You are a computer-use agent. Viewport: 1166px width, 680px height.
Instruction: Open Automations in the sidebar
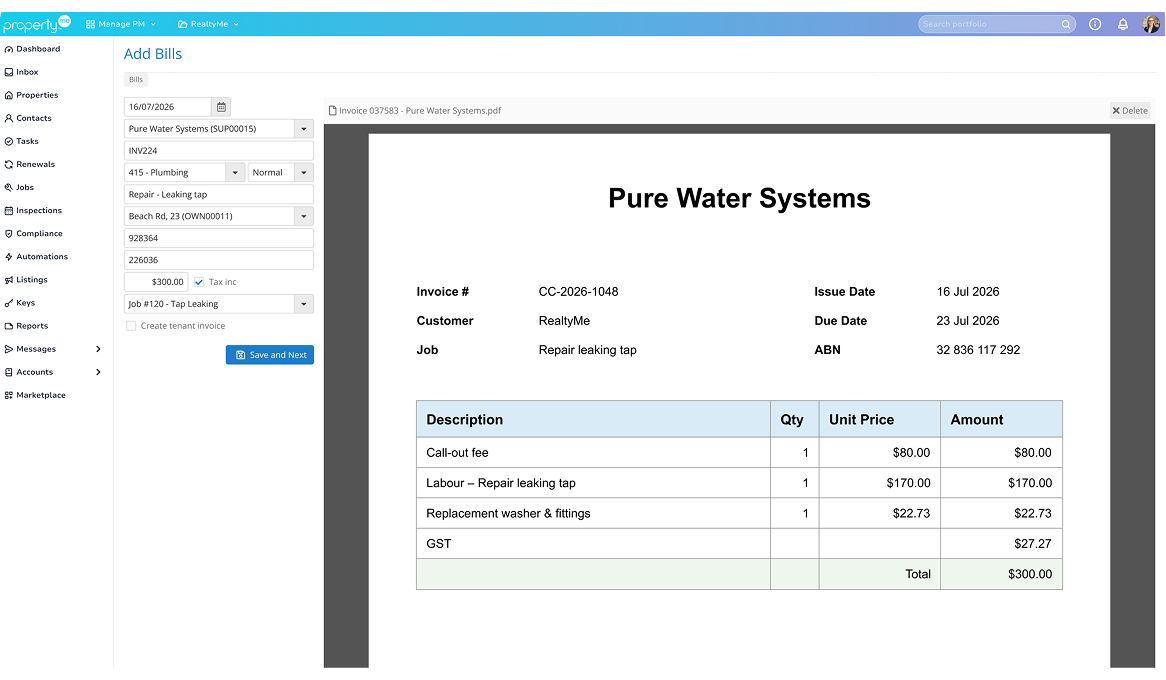36,257
